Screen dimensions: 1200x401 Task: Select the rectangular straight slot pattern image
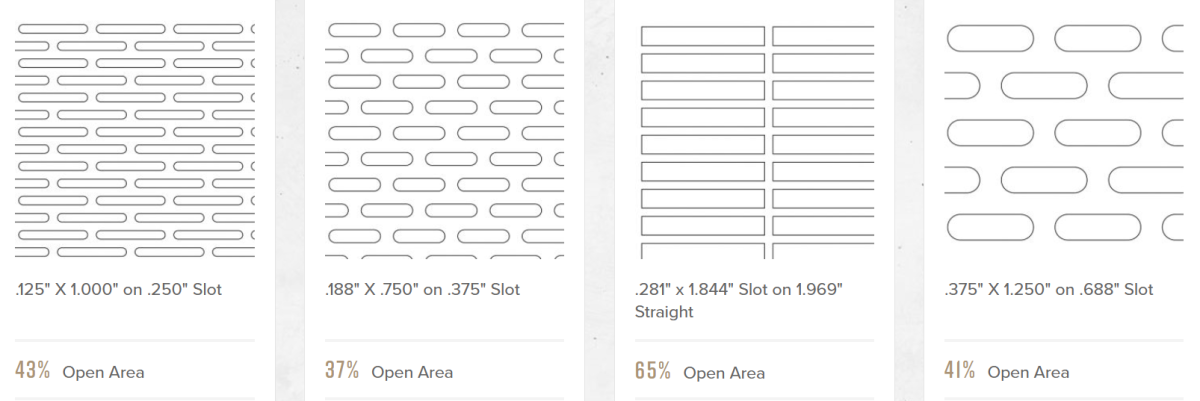click(754, 140)
